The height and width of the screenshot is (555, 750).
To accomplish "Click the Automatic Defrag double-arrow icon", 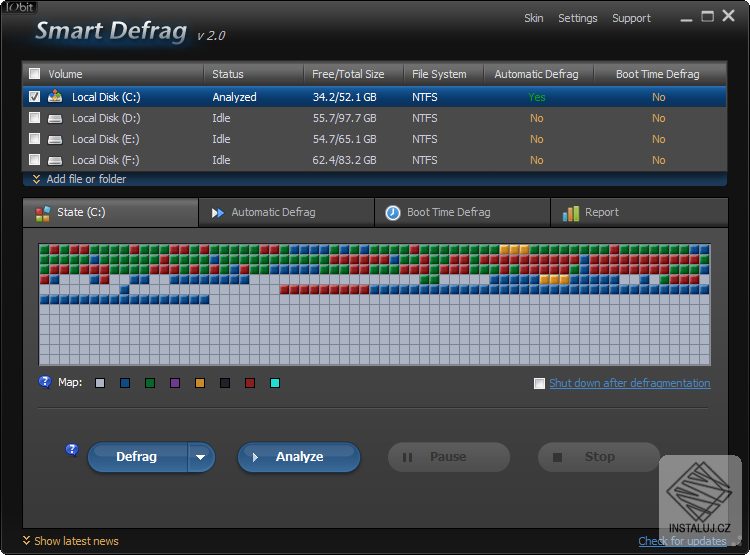I will (218, 213).
